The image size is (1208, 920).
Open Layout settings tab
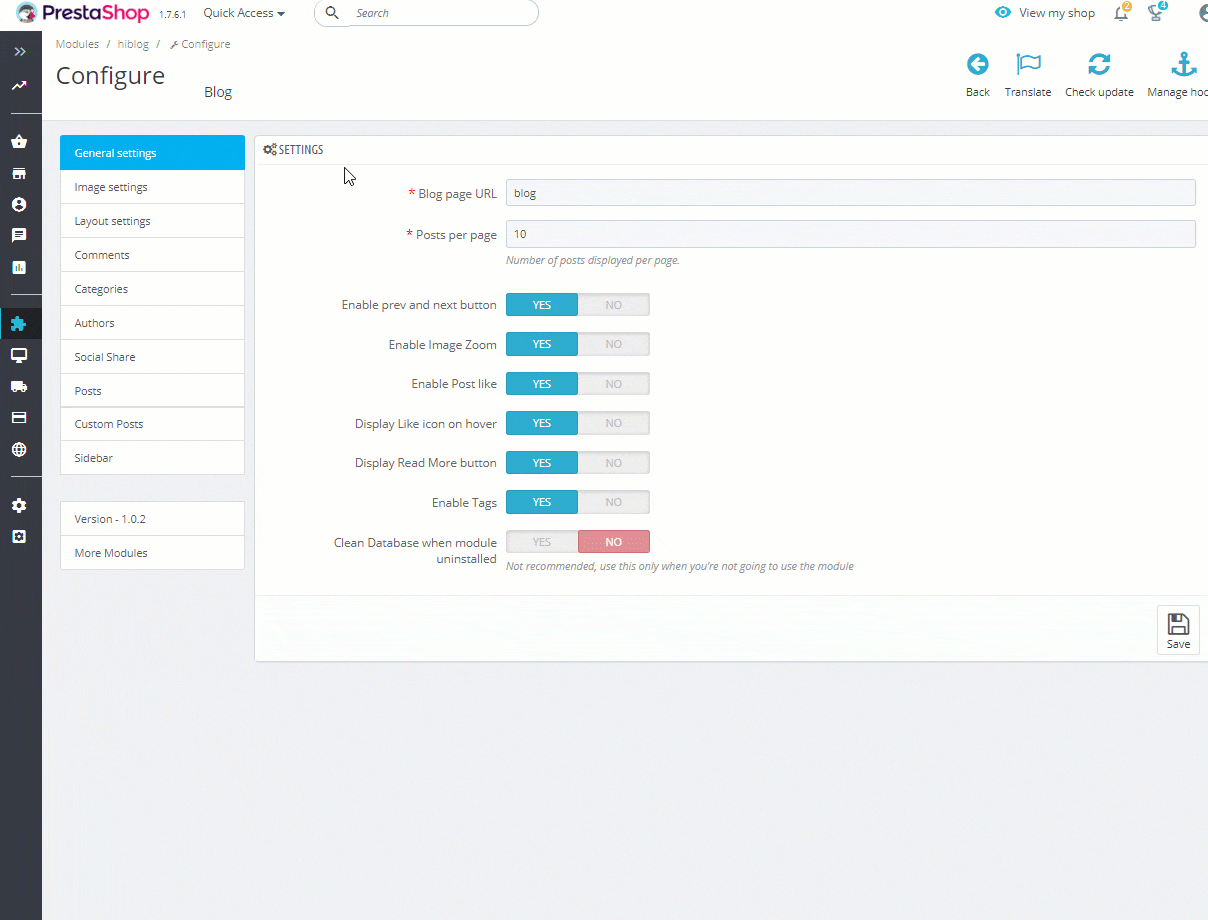(x=152, y=221)
